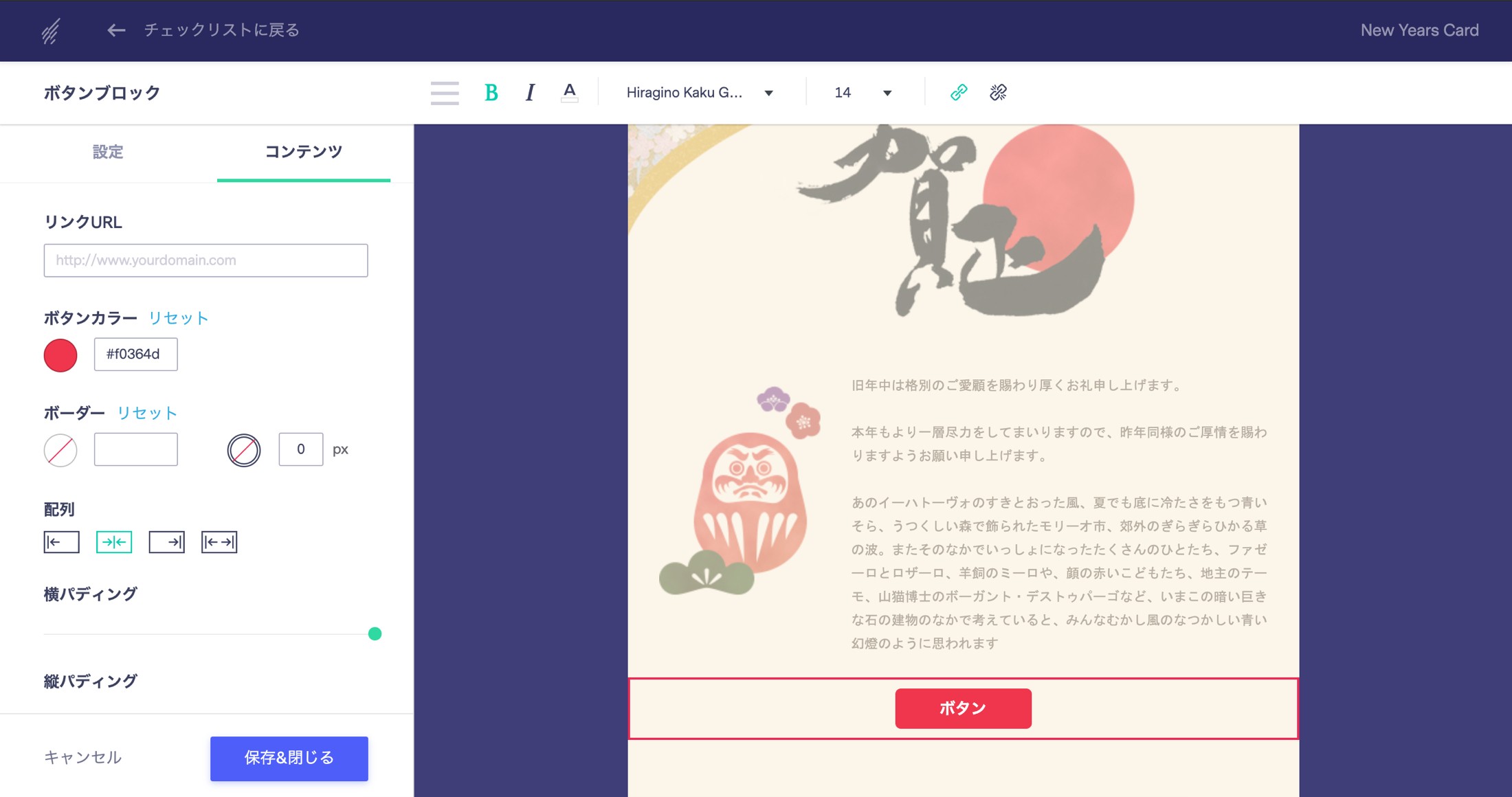Viewport: 1512px width, 797px height.
Task: Select the red ボタン in preview
Action: coord(963,708)
